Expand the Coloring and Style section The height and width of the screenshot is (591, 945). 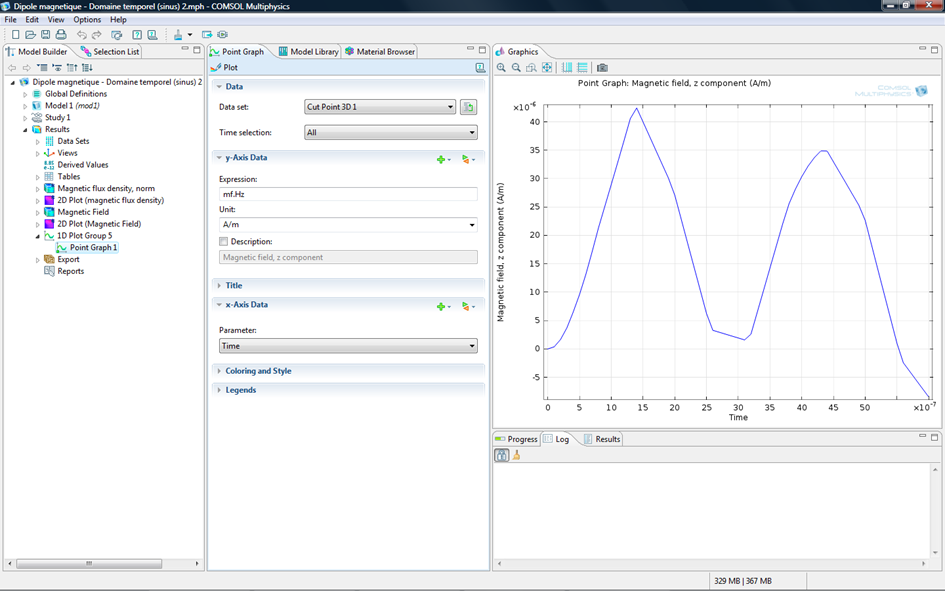[258, 371]
